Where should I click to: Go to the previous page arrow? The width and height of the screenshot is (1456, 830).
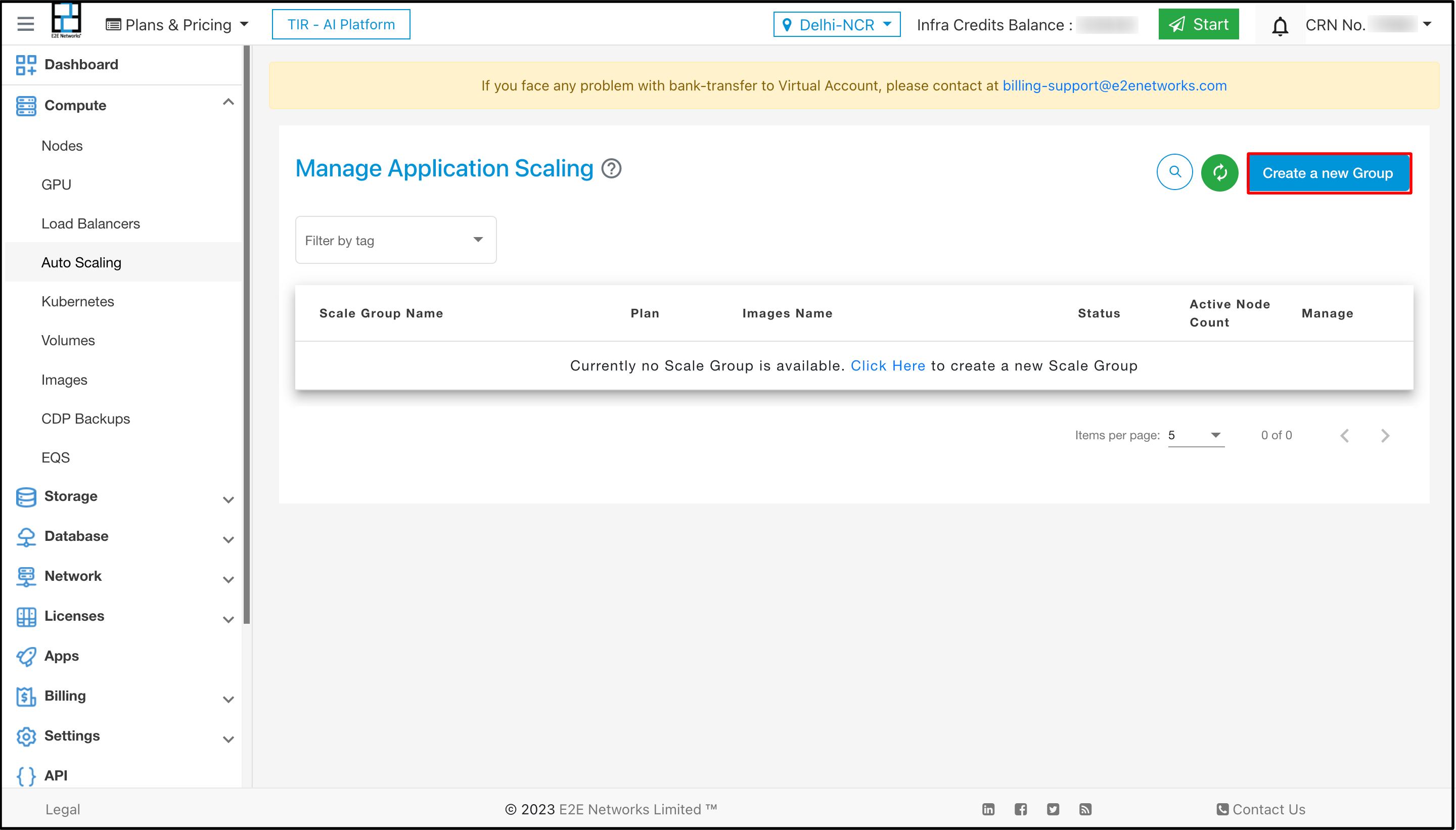(1345, 436)
